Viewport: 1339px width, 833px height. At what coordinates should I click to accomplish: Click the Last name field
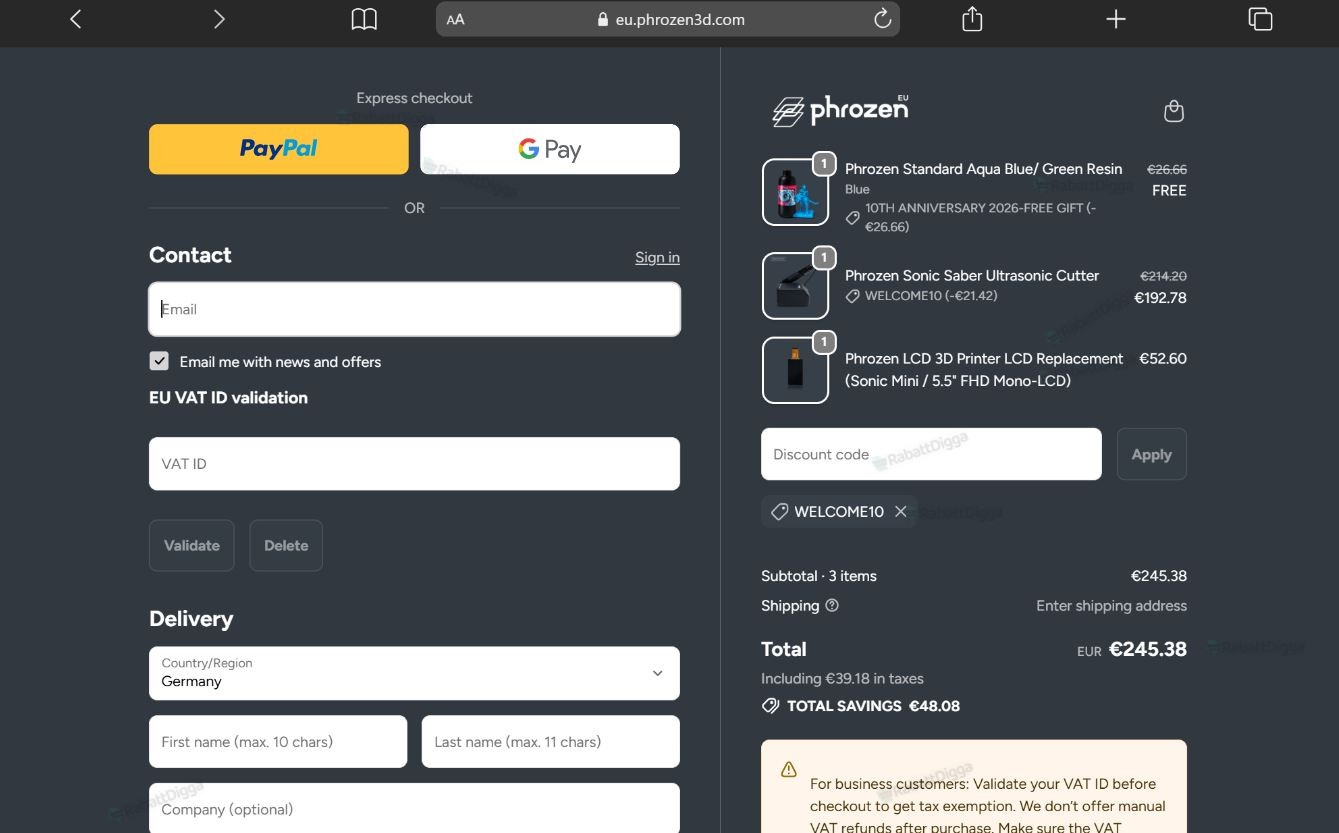[551, 741]
